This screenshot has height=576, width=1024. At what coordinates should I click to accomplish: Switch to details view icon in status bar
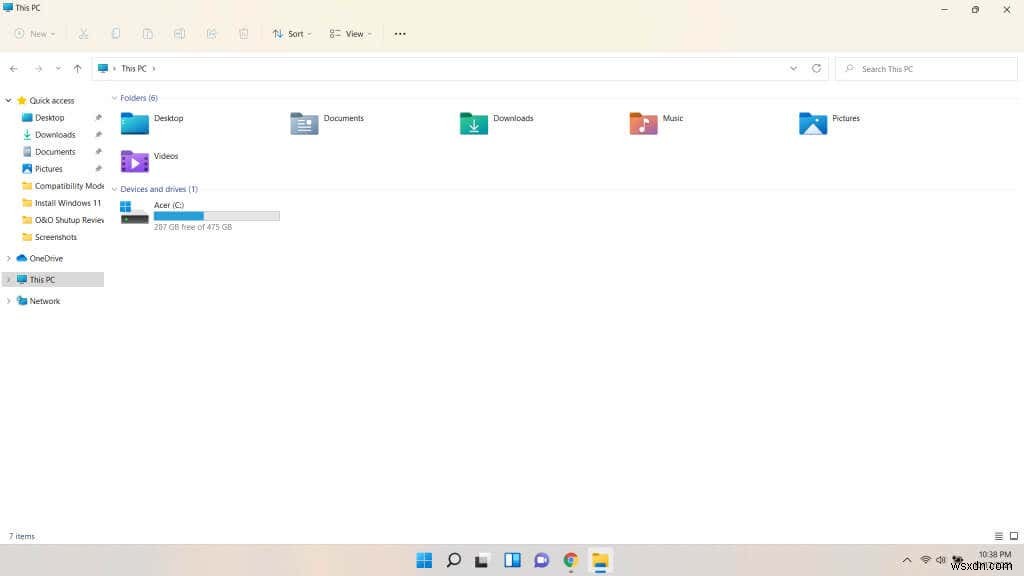click(999, 536)
